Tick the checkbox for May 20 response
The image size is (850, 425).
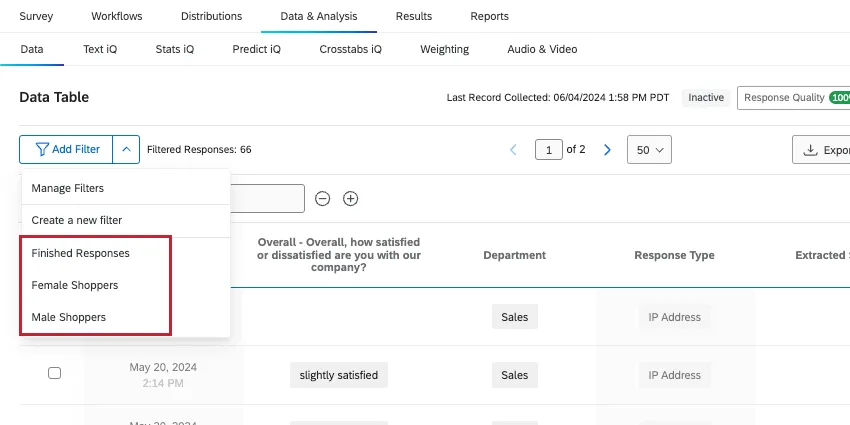(55, 373)
